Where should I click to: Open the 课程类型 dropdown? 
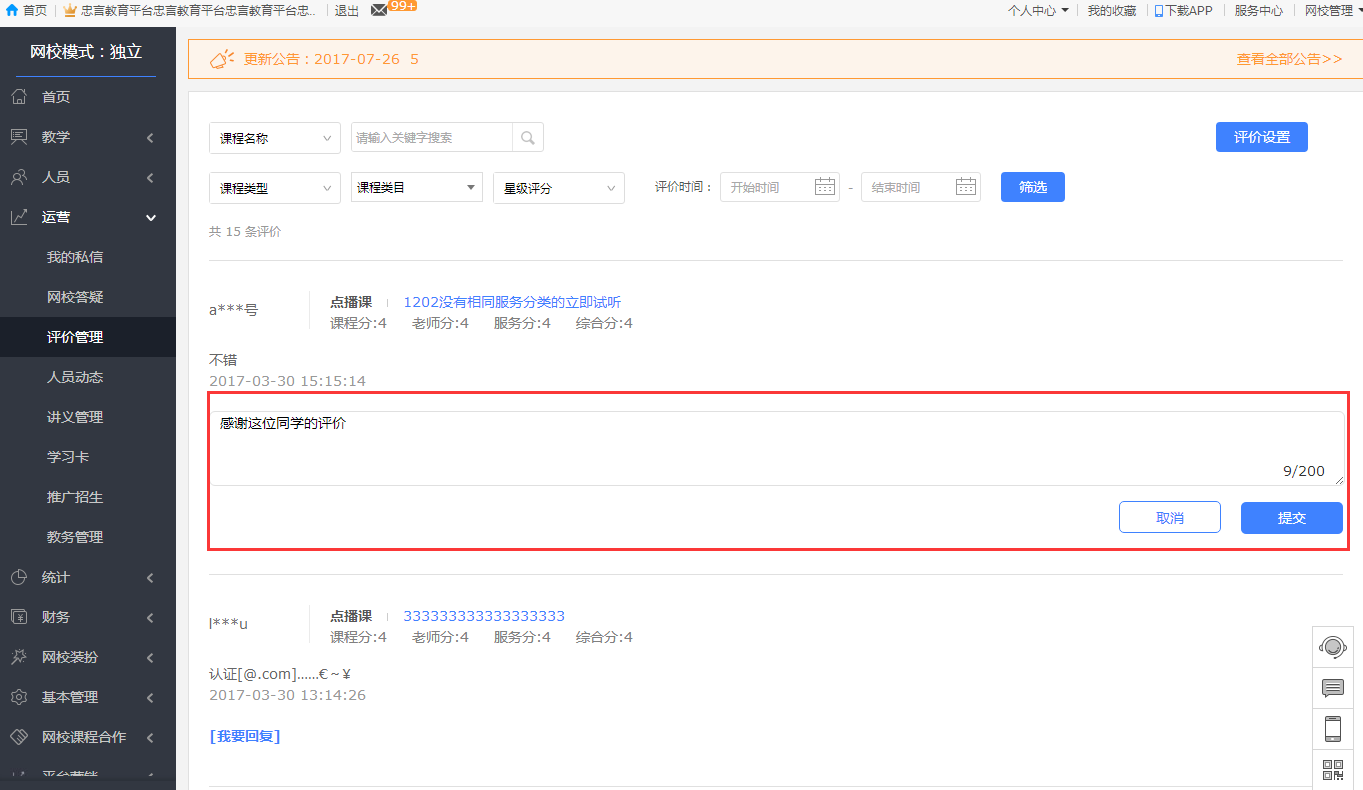pos(274,188)
